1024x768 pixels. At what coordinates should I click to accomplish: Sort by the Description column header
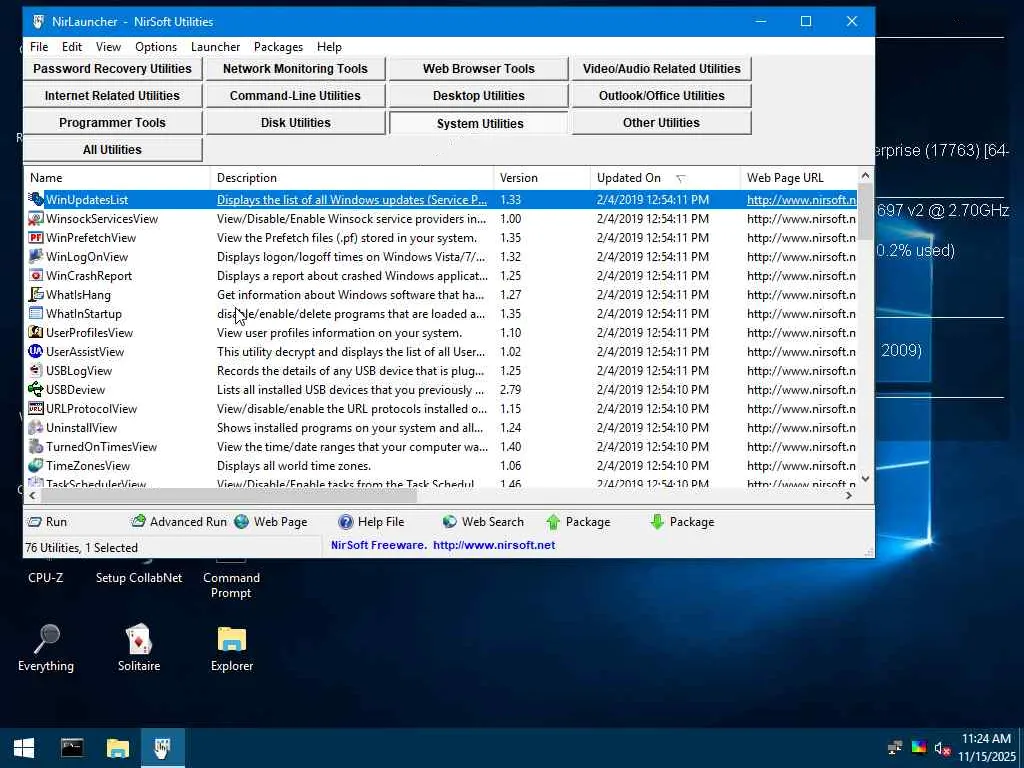(x=351, y=178)
